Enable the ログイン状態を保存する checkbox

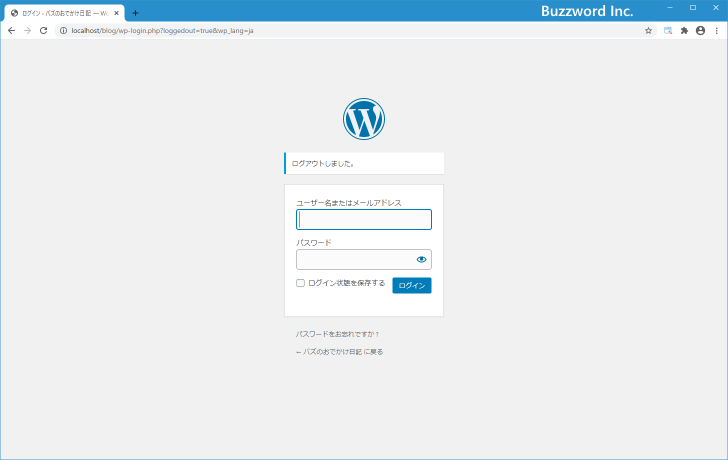pyautogui.click(x=300, y=283)
